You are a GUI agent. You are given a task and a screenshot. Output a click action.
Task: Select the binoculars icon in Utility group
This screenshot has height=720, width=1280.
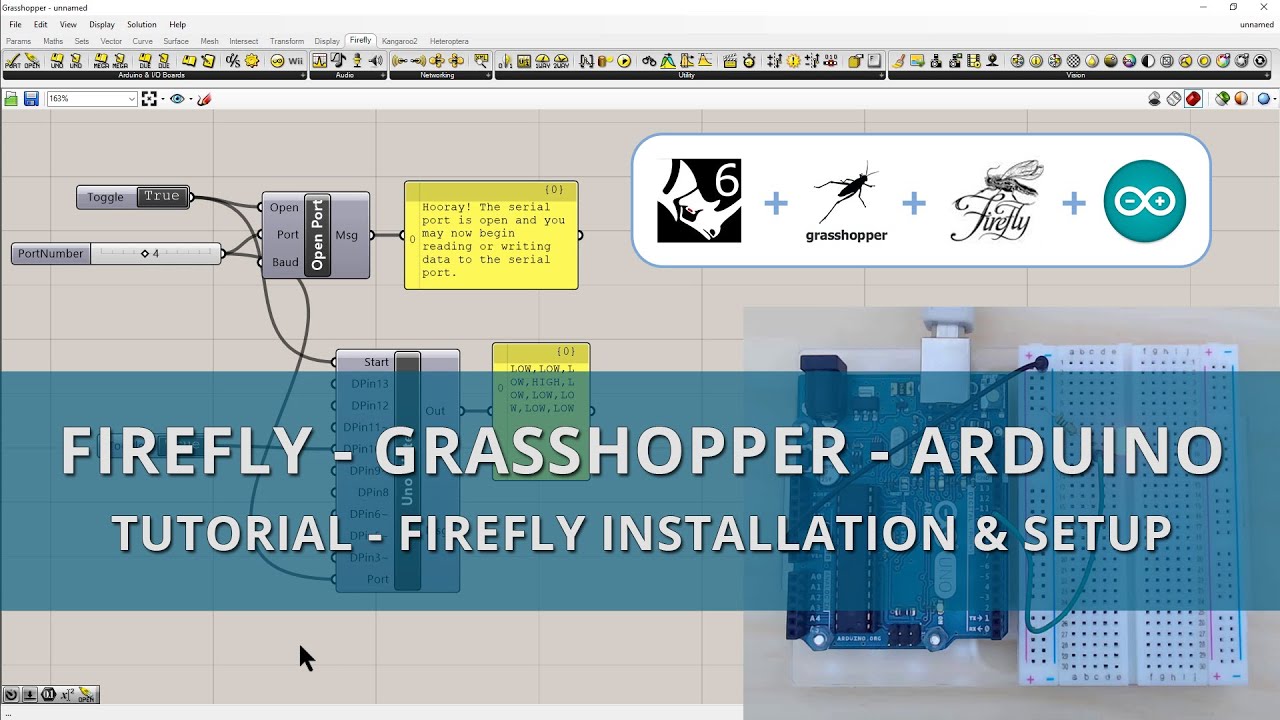click(649, 61)
